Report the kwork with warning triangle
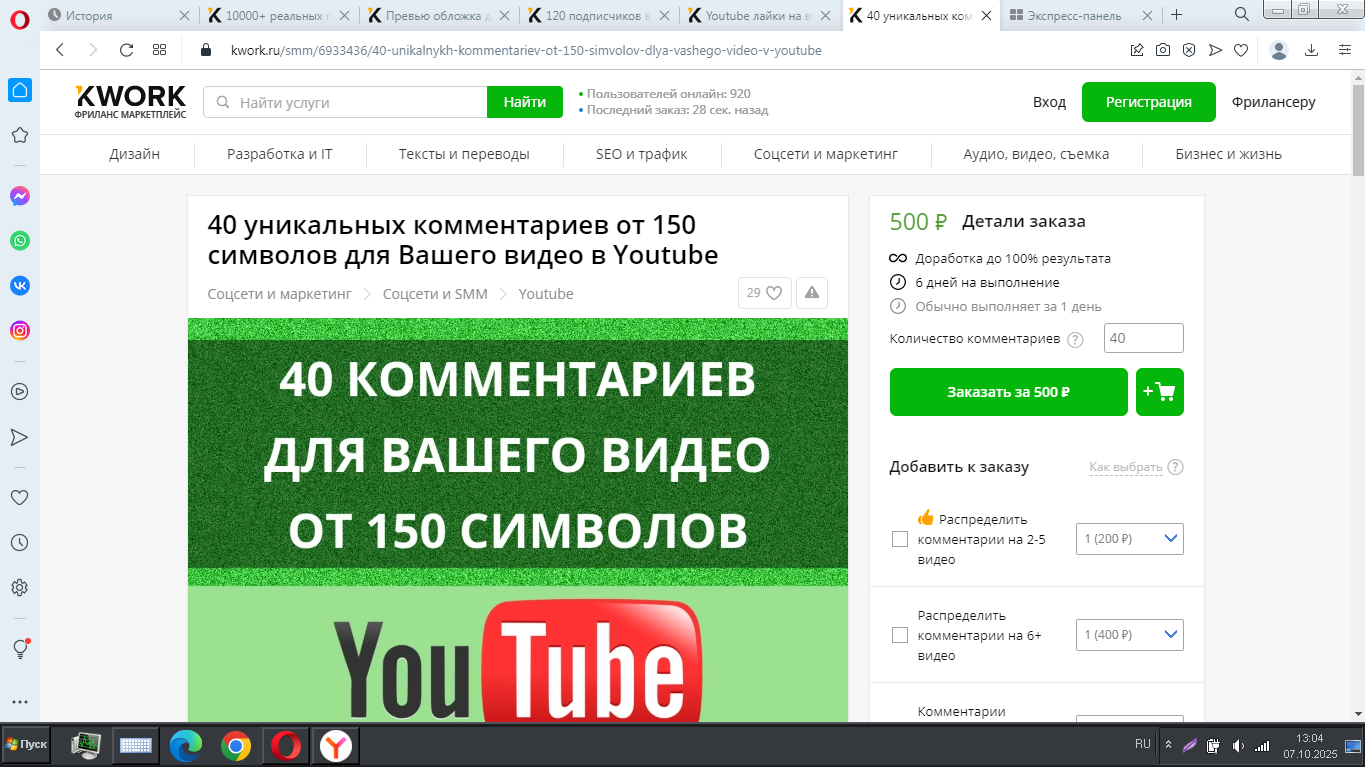Viewport: 1365px width, 767px height. 812,293
